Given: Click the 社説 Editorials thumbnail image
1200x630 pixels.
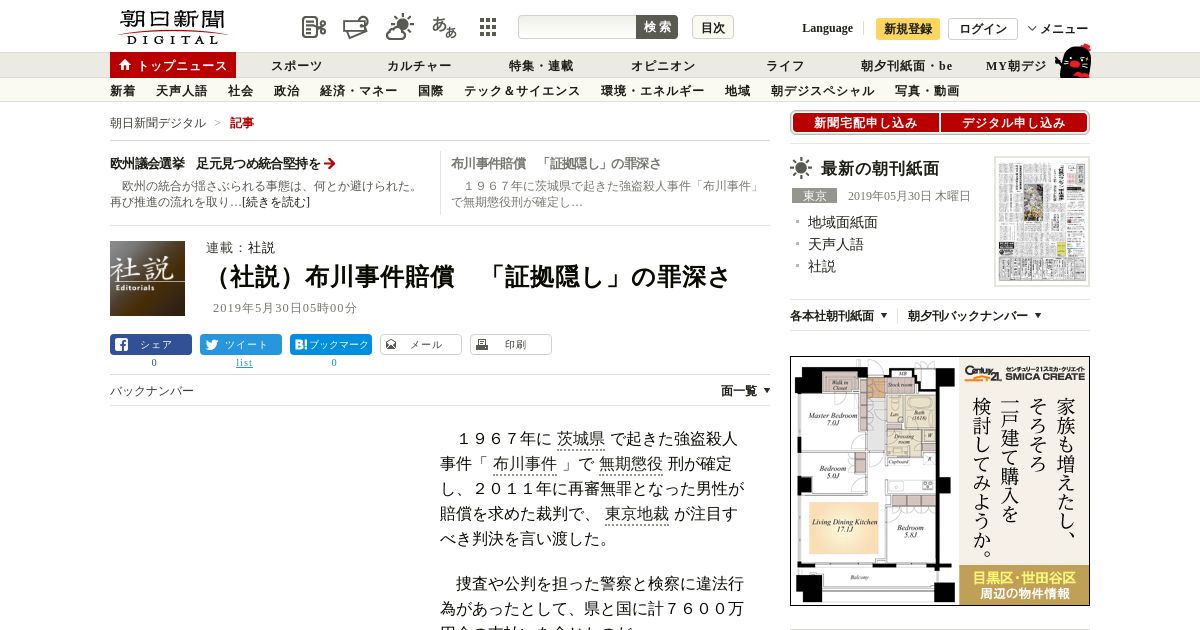Looking at the screenshot, I should pyautogui.click(x=147, y=278).
